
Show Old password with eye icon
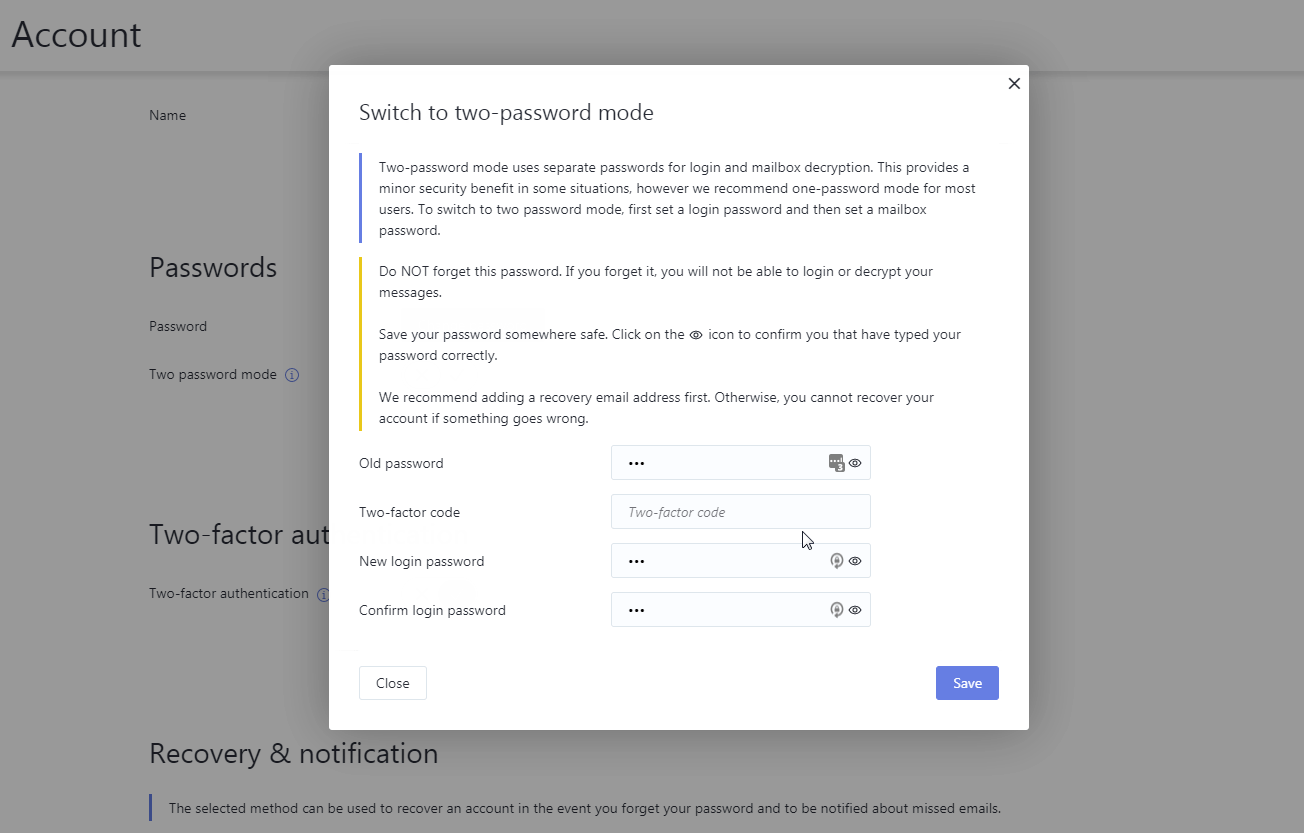[855, 463]
